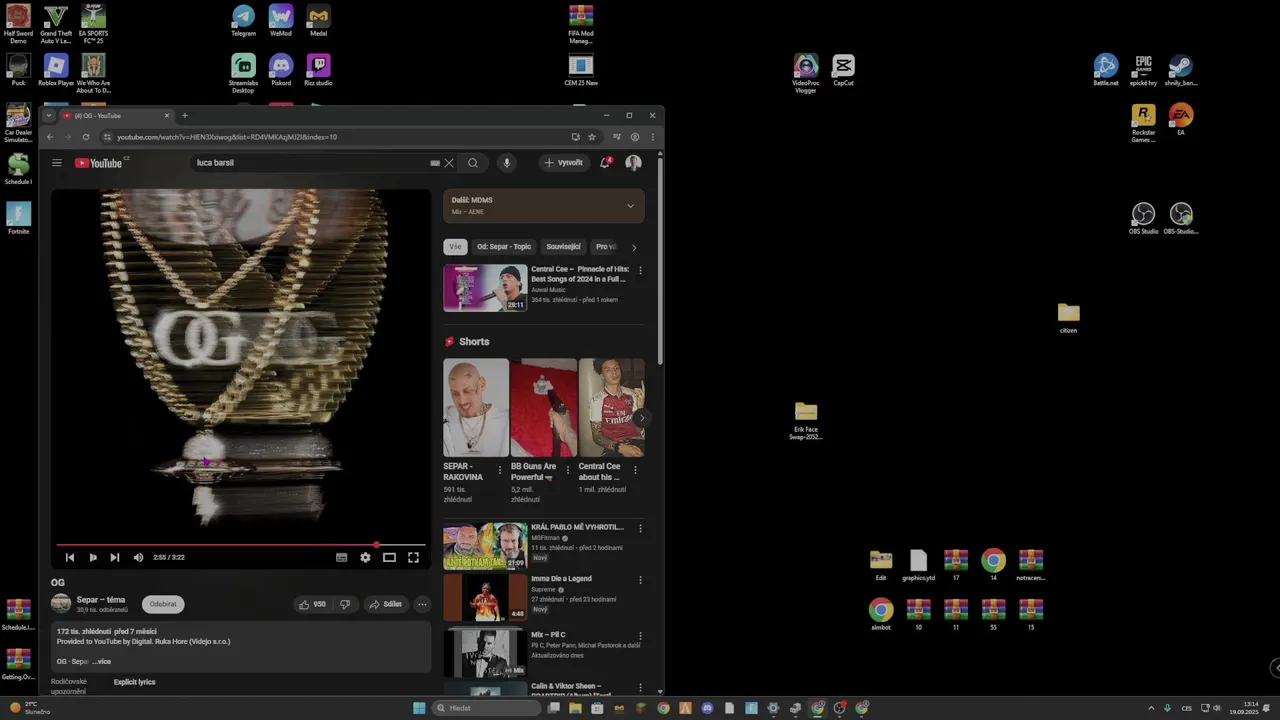Viewport: 1280px width, 720px height.
Task: Open the Imma Die a Legend thumbnail
Action: [485, 597]
